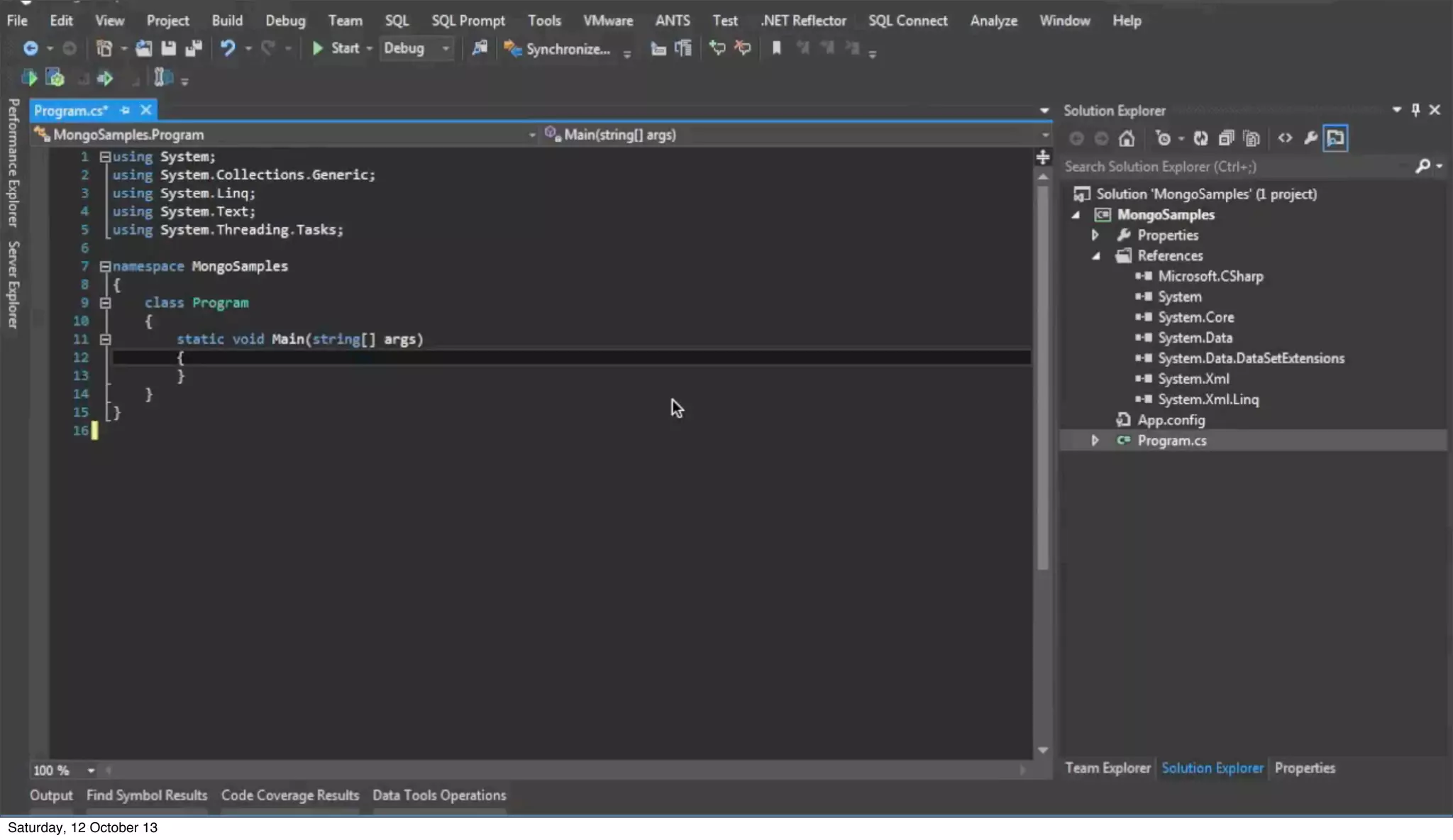
Task: Click the View Code icon in Solution Explorer
Action: (1285, 138)
